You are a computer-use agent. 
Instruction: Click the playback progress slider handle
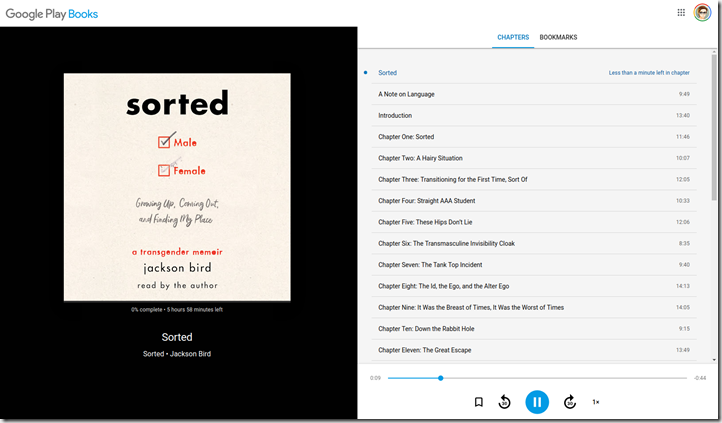440,378
